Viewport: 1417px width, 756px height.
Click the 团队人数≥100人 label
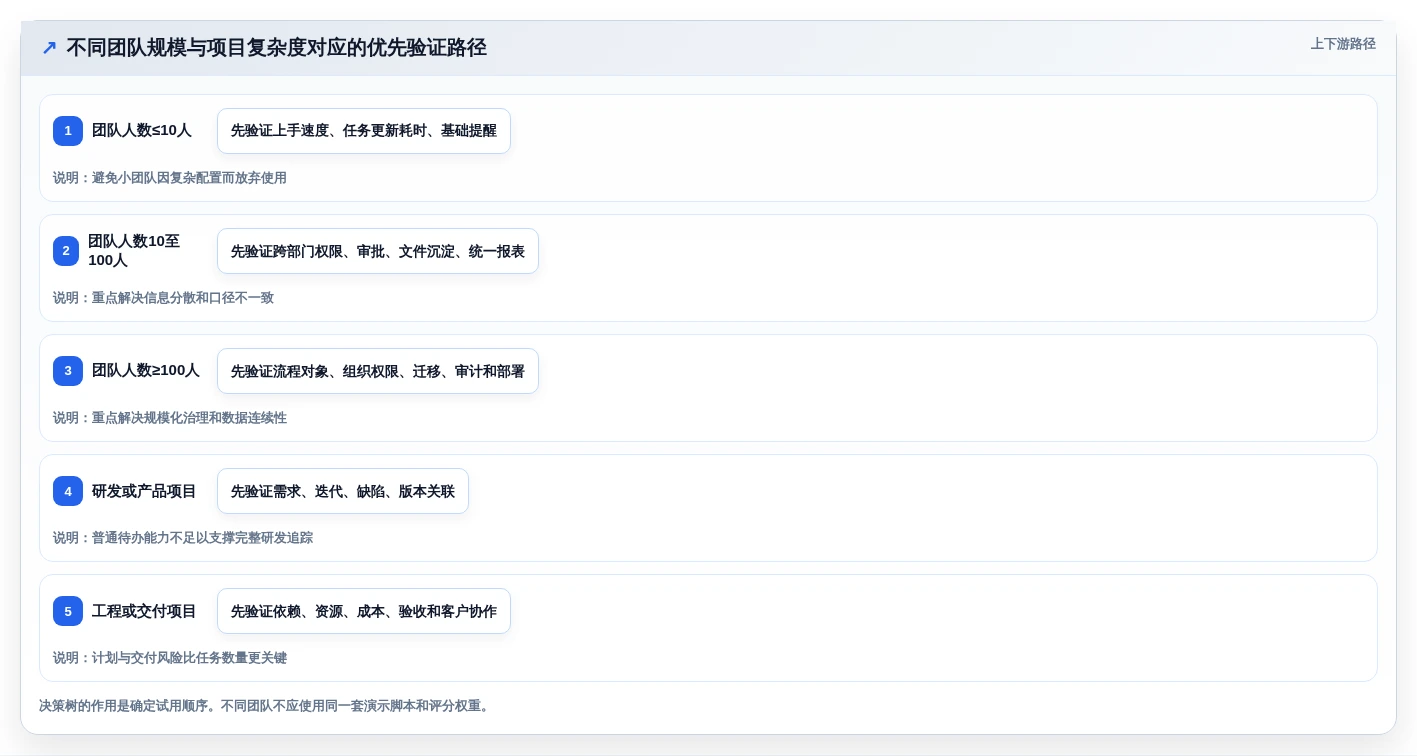(146, 371)
